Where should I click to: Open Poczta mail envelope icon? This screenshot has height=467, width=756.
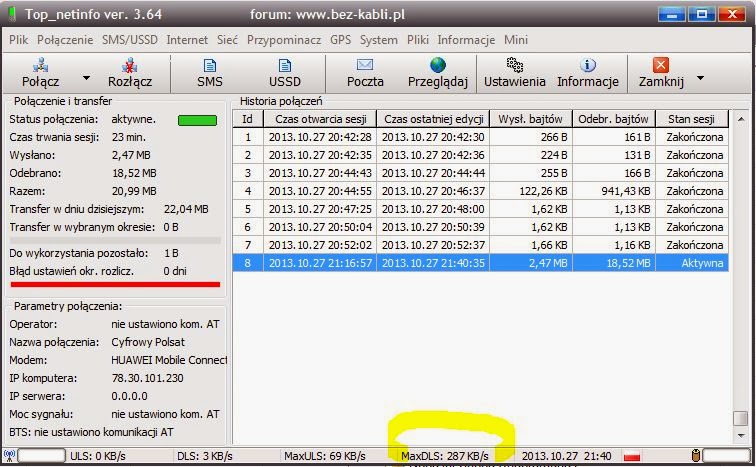coord(365,65)
